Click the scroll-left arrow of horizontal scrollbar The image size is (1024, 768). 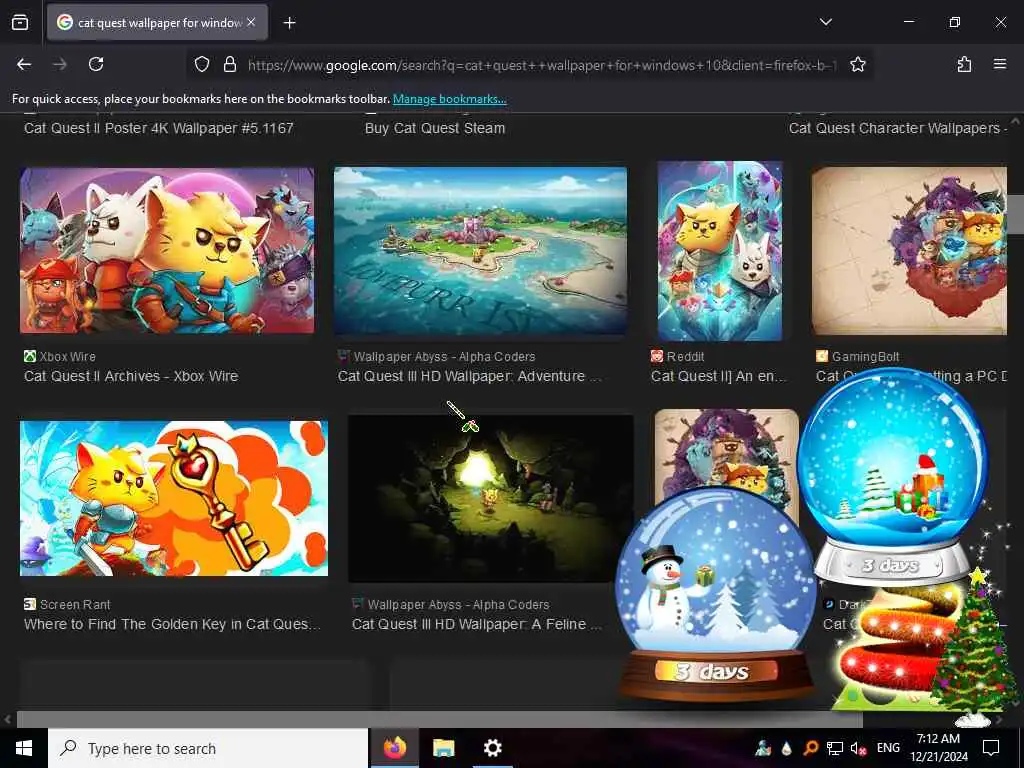click(x=7, y=720)
